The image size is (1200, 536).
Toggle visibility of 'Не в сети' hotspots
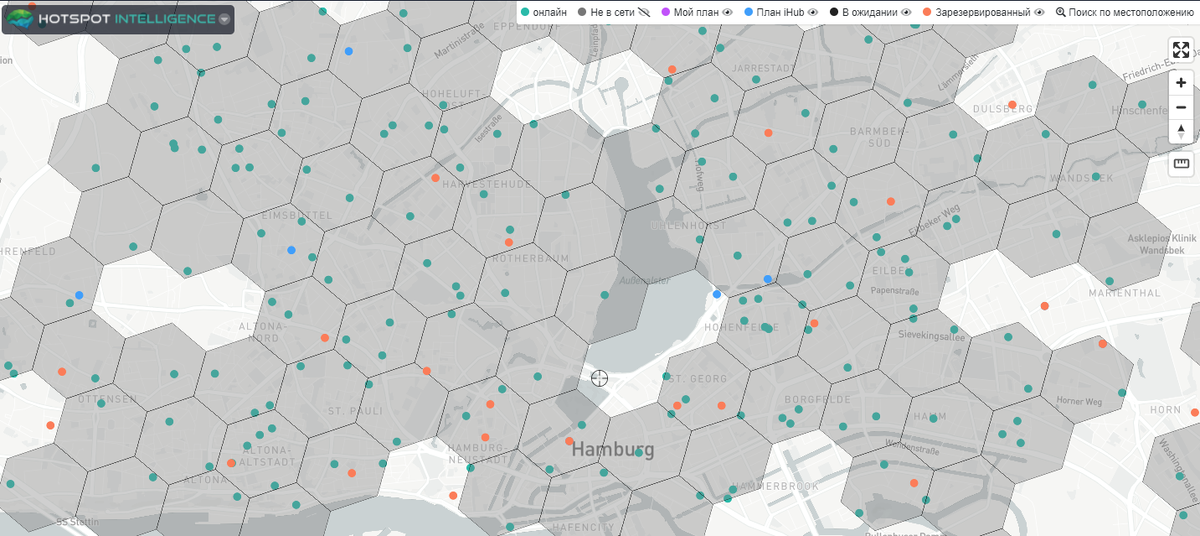(643, 12)
